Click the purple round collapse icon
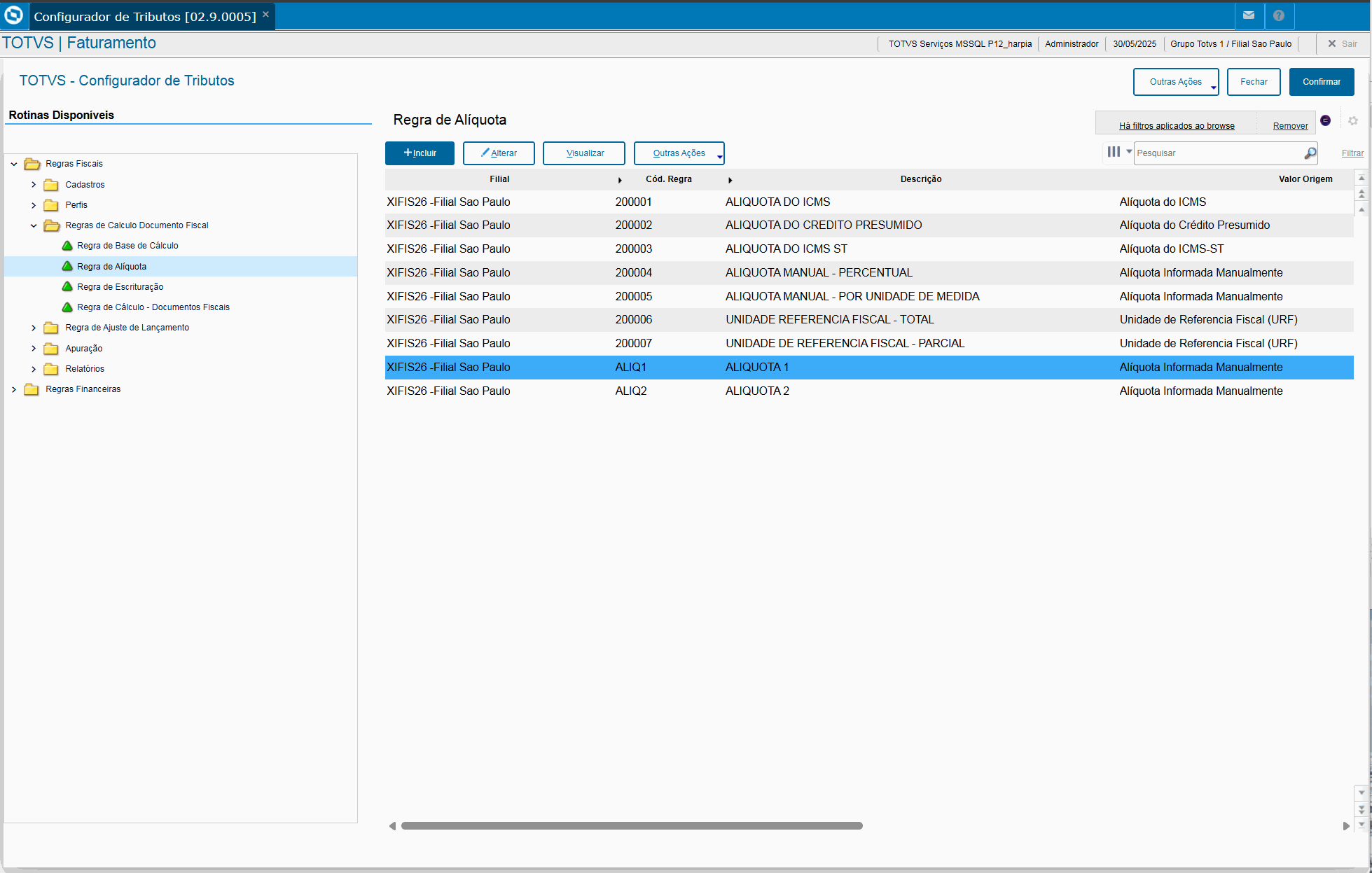The image size is (1372, 873). (x=1325, y=120)
